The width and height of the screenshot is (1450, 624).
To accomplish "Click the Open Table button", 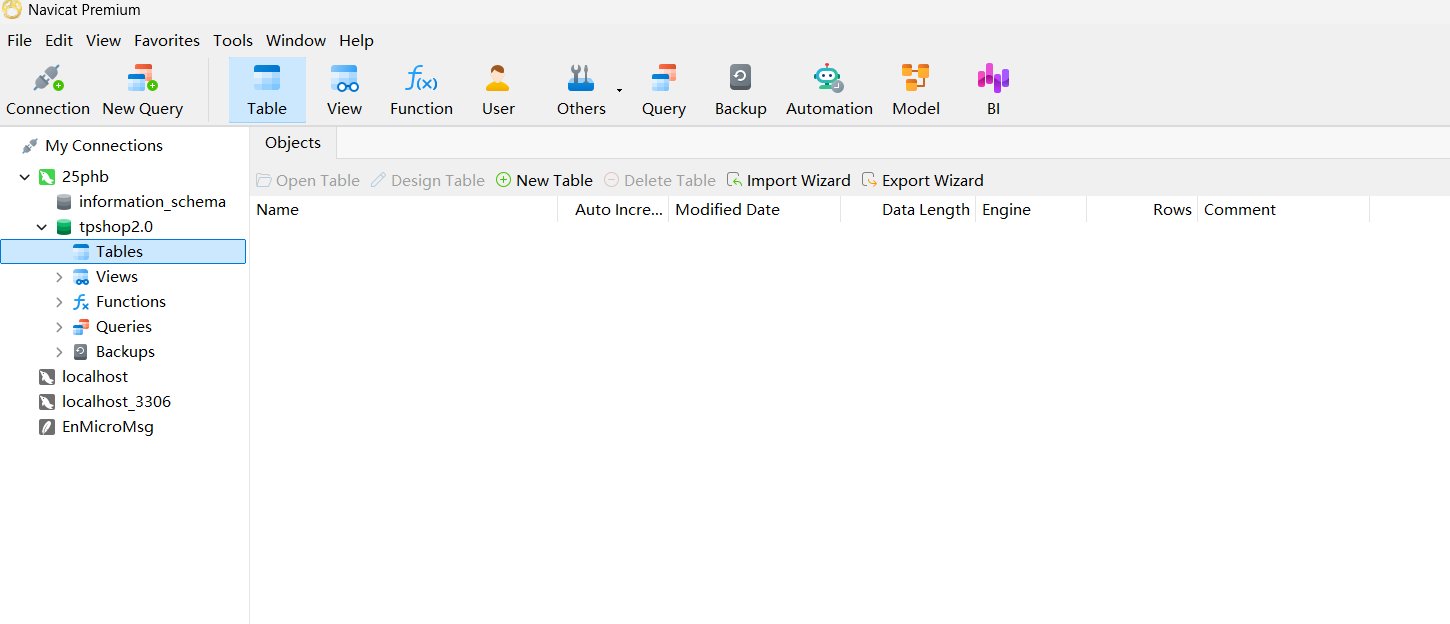I will click(308, 181).
